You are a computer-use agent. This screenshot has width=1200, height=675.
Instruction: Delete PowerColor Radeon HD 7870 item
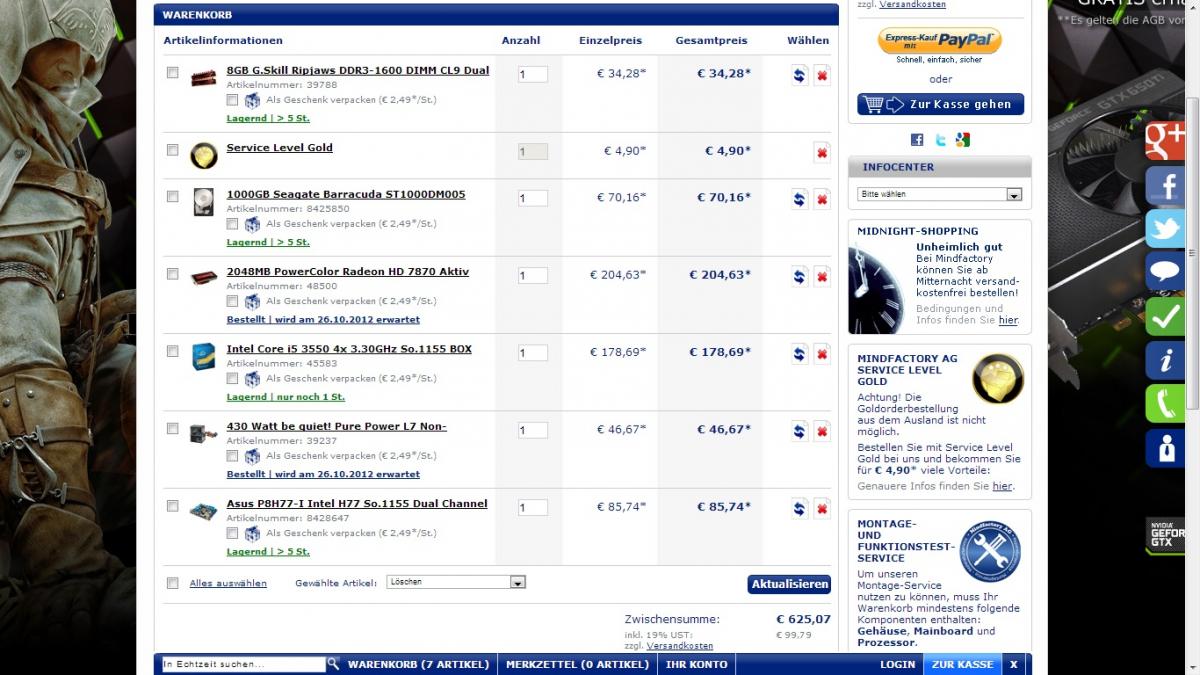[x=822, y=276]
